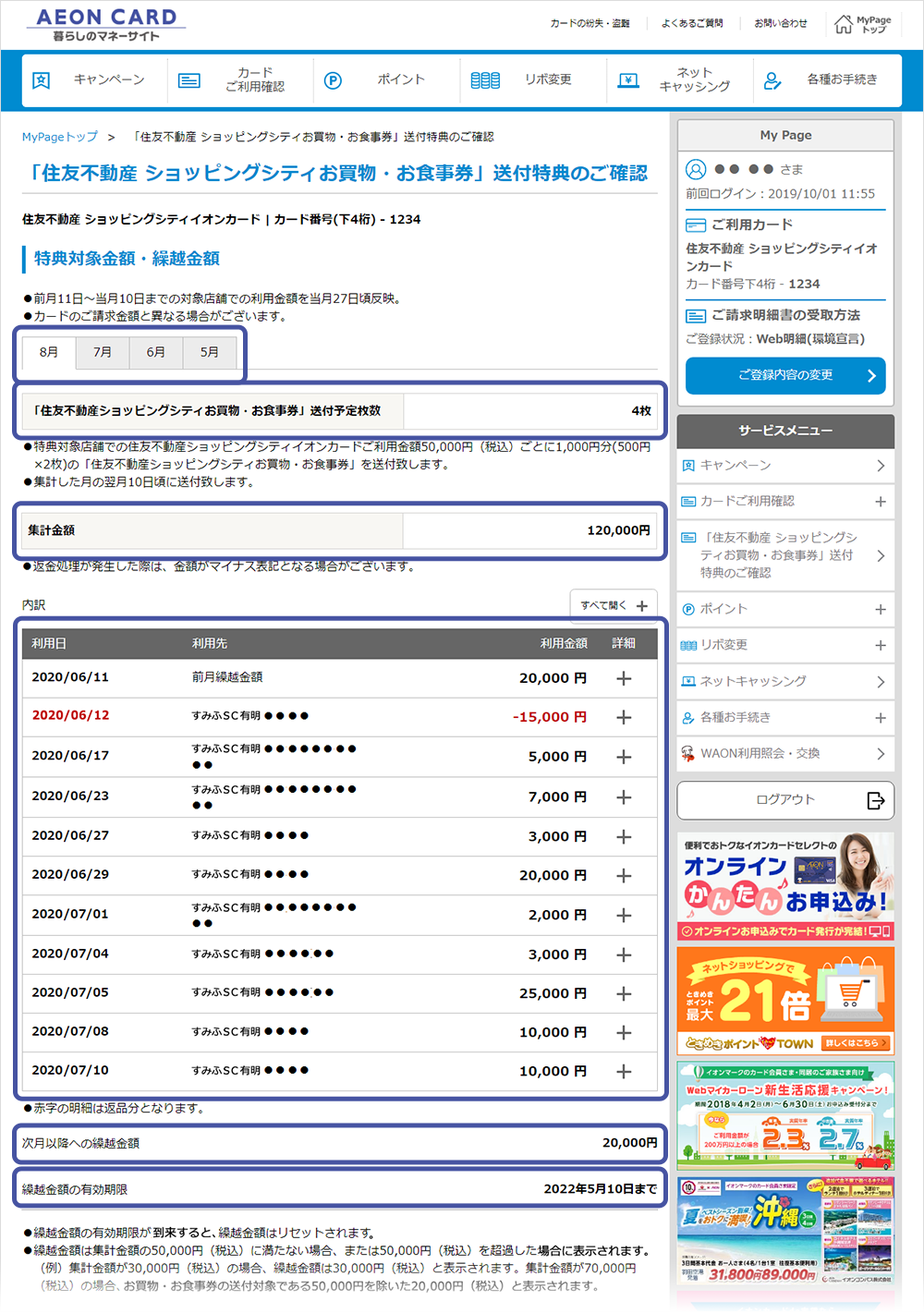Expand details for 2020/06/12 refund row
Image resolution: width=924 pixels, height=1313 pixels.
(x=625, y=717)
